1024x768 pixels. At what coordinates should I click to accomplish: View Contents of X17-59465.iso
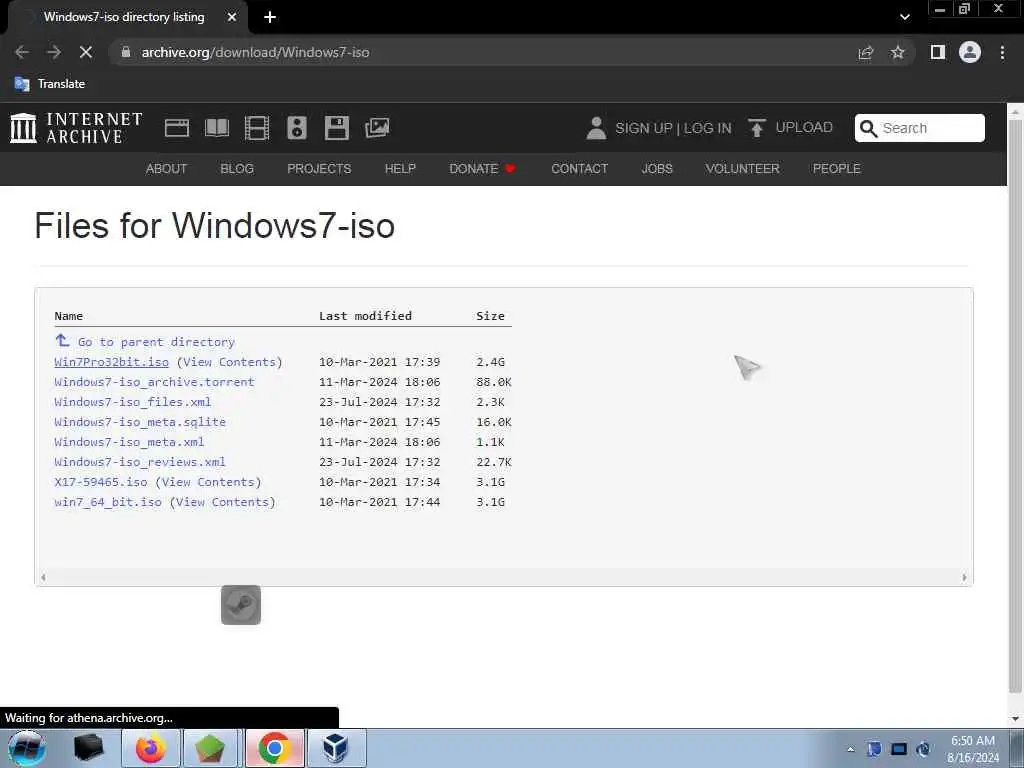point(208,482)
